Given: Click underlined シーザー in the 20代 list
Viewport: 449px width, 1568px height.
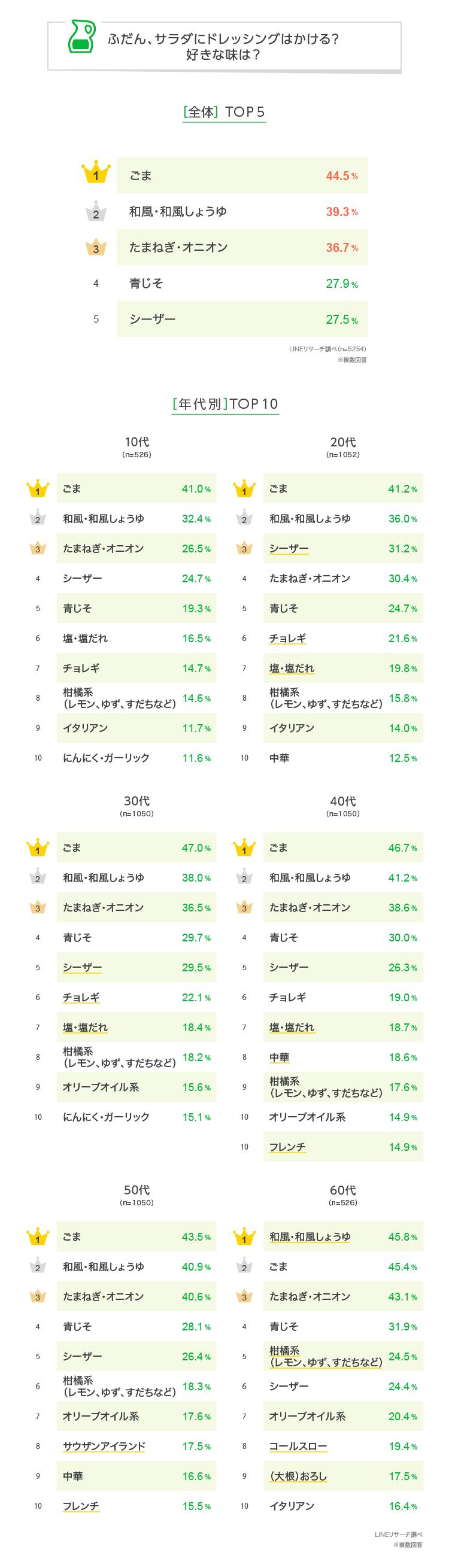Looking at the screenshot, I should point(289,548).
